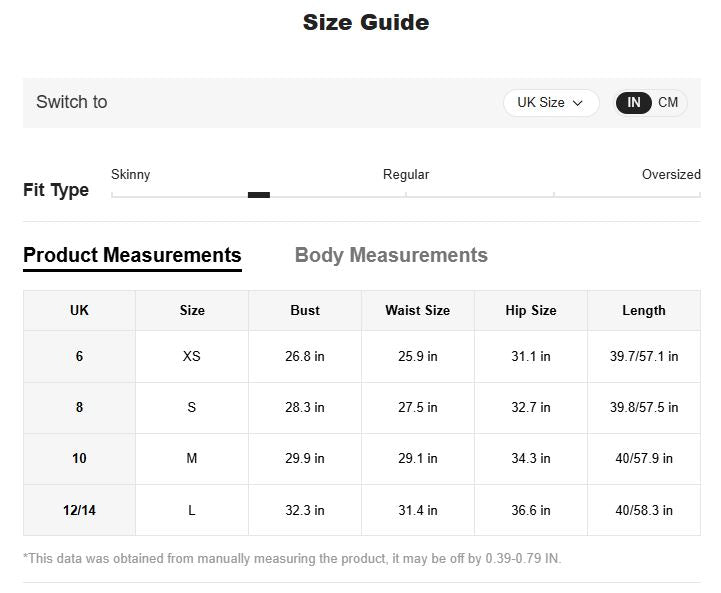Click the Waist Size column header
The image size is (721, 593).
point(417,311)
